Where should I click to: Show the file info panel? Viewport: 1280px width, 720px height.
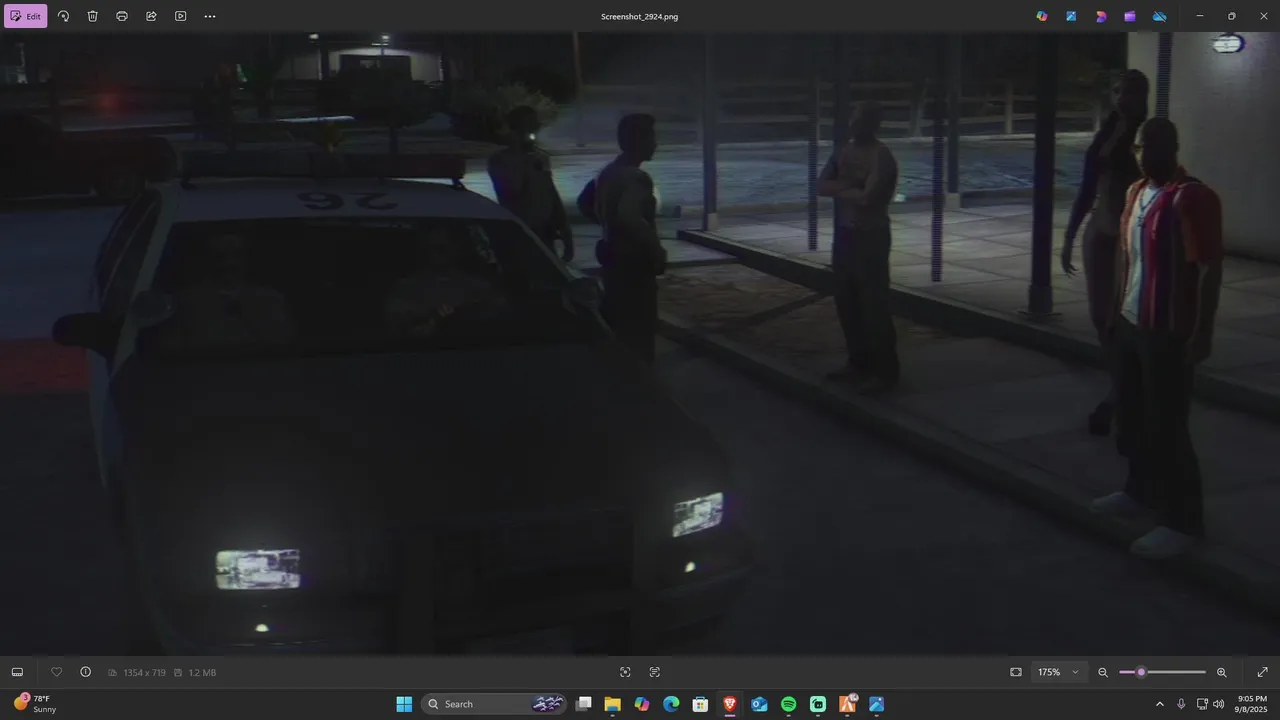pyautogui.click(x=85, y=672)
